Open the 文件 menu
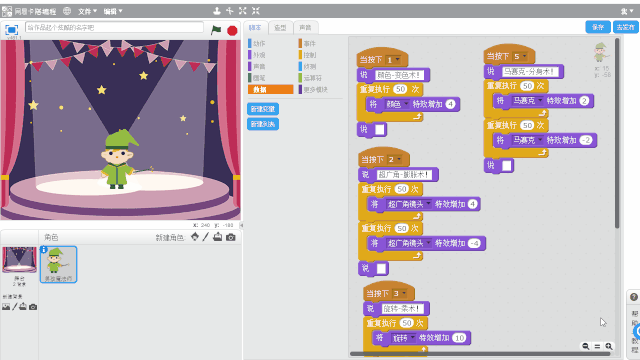 87,11
